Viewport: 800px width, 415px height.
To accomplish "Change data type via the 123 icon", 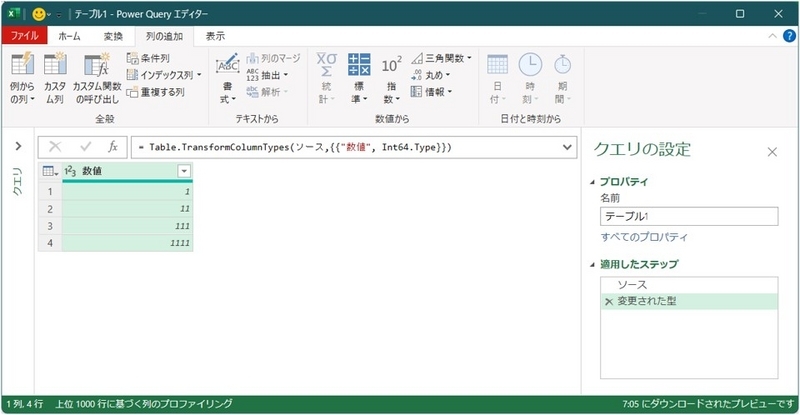I will click(x=70, y=172).
